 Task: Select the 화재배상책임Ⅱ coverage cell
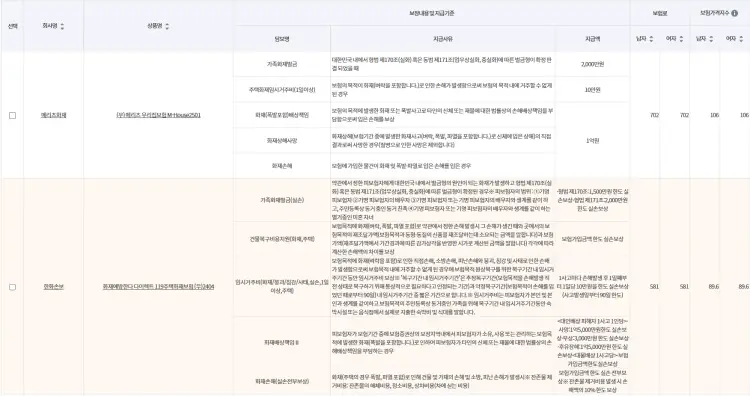[282, 342]
